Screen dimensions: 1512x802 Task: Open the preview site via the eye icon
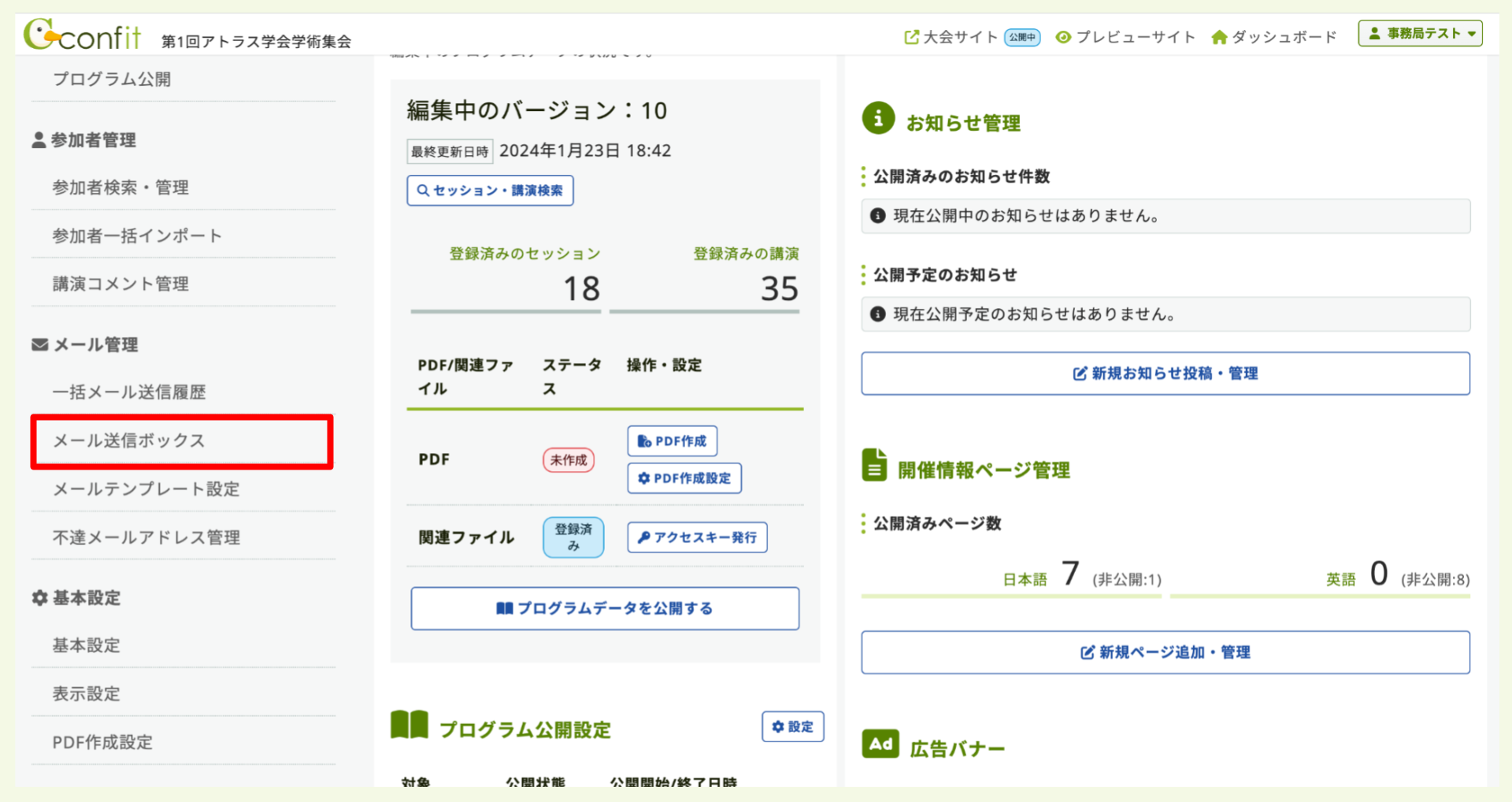1063,36
